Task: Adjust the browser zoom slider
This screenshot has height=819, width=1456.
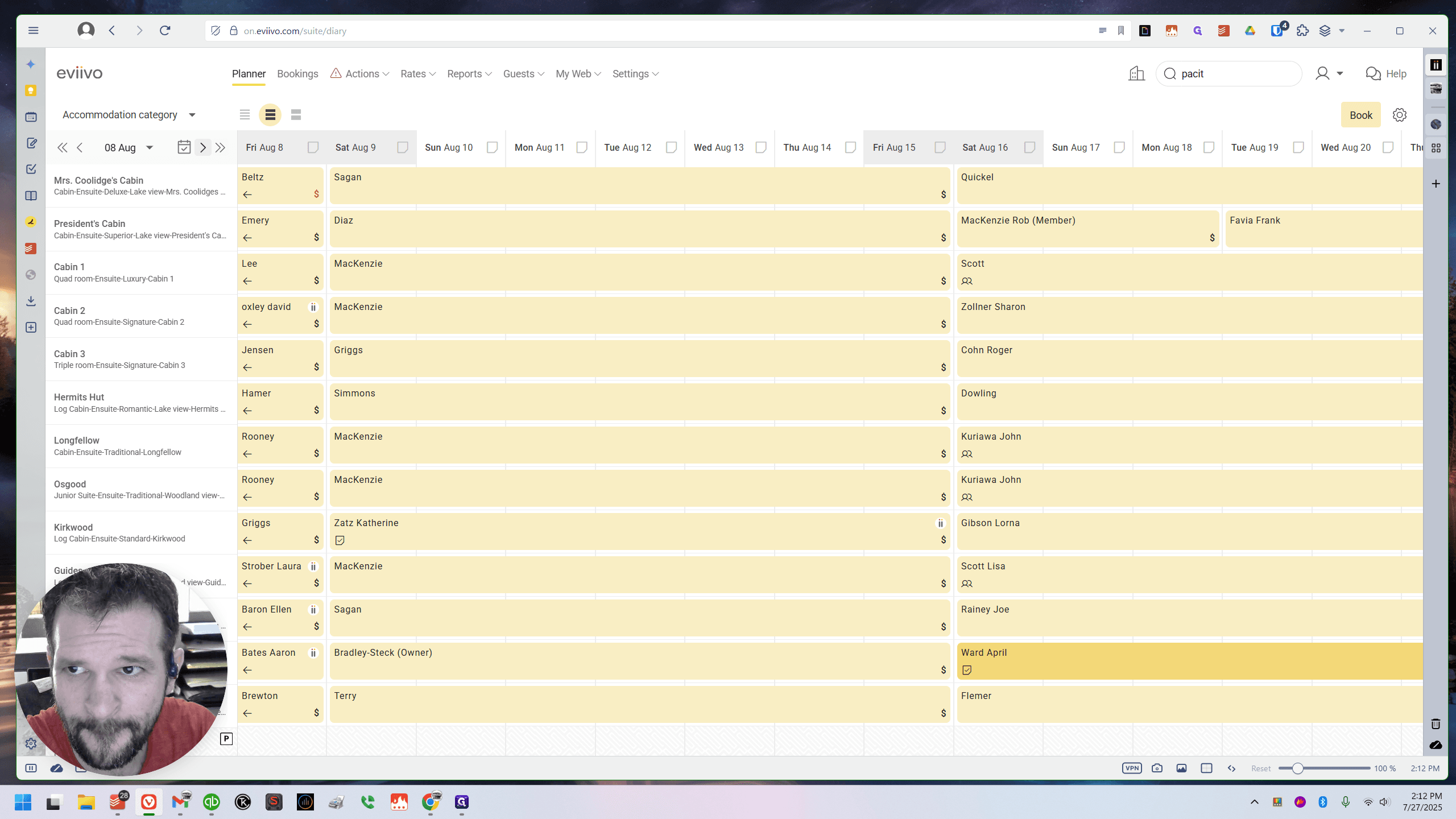Action: pos(1297,768)
